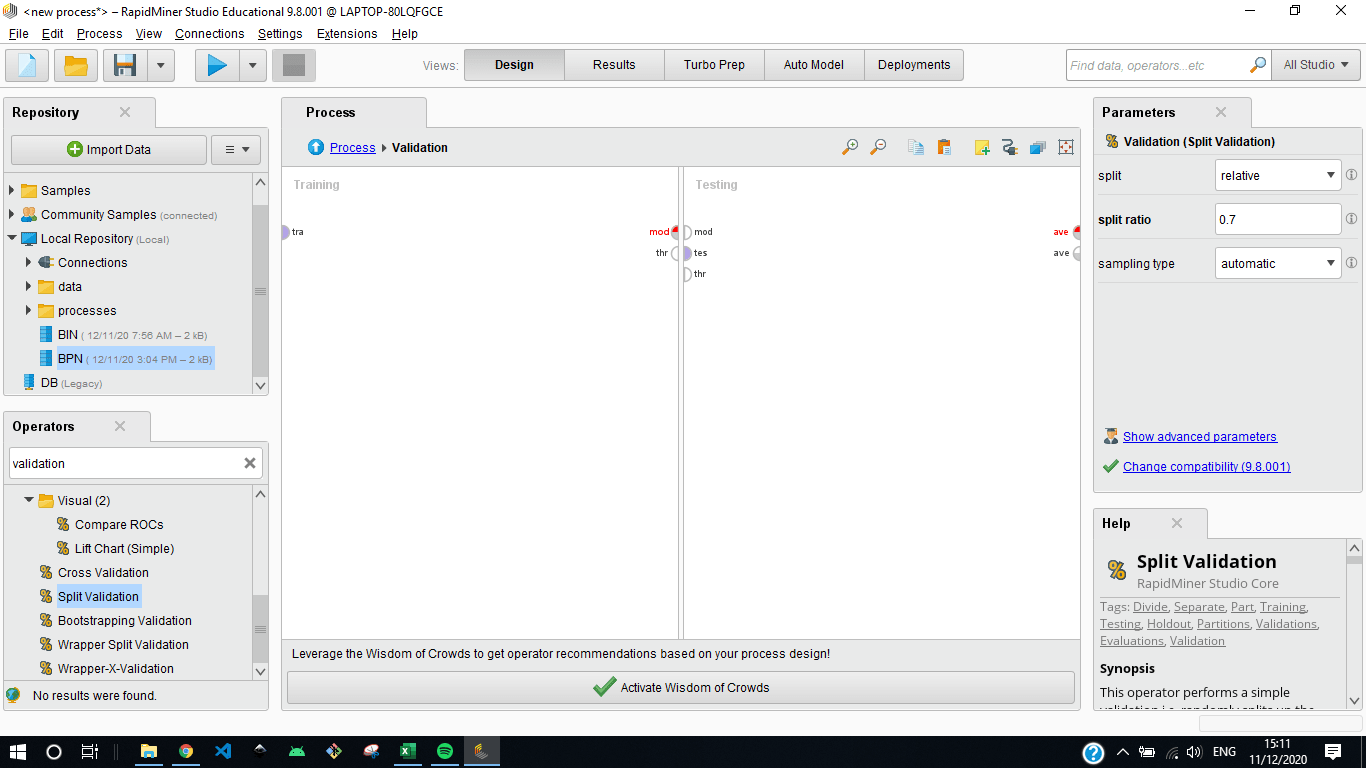This screenshot has height=768, width=1366.
Task: Expand the processes folder
Action: 29,310
